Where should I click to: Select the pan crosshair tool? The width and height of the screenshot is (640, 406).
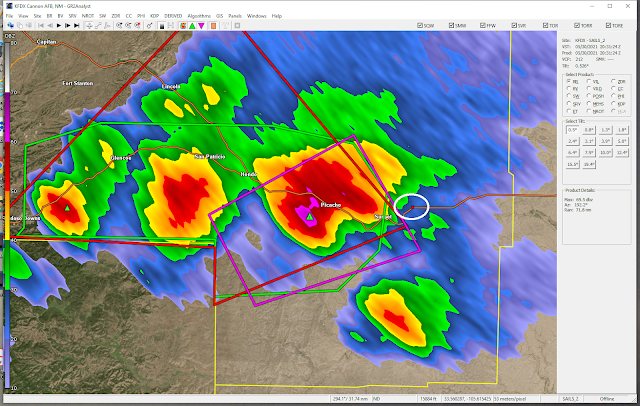tap(89, 25)
